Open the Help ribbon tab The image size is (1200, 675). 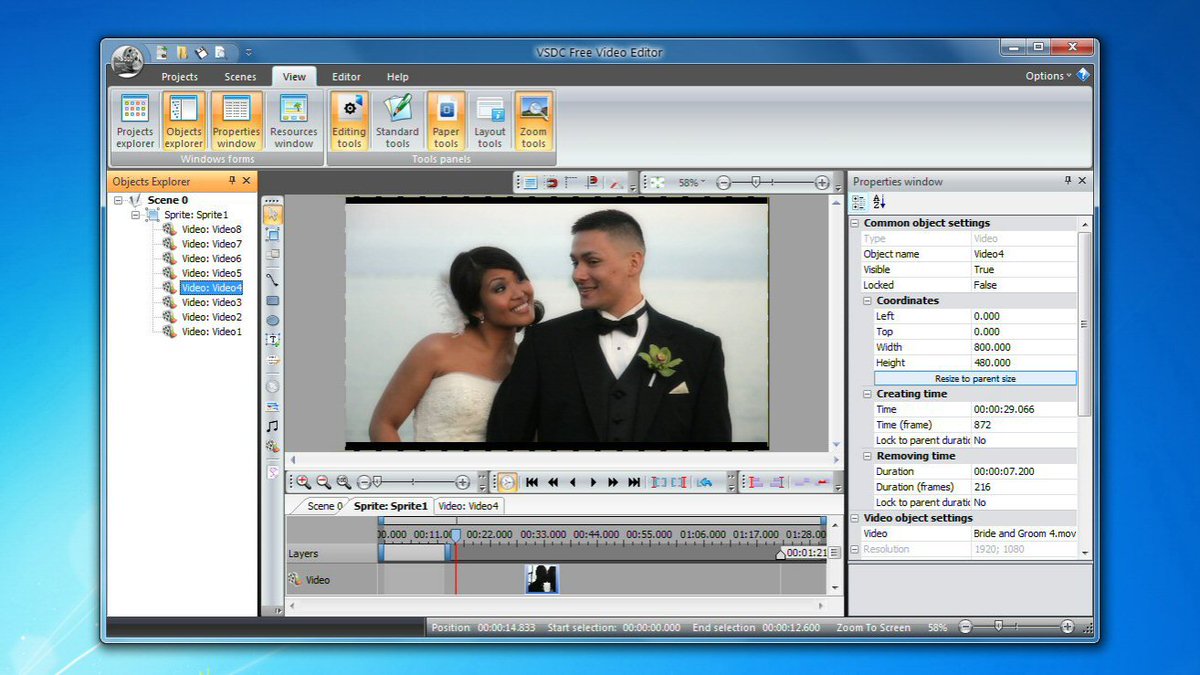click(398, 77)
